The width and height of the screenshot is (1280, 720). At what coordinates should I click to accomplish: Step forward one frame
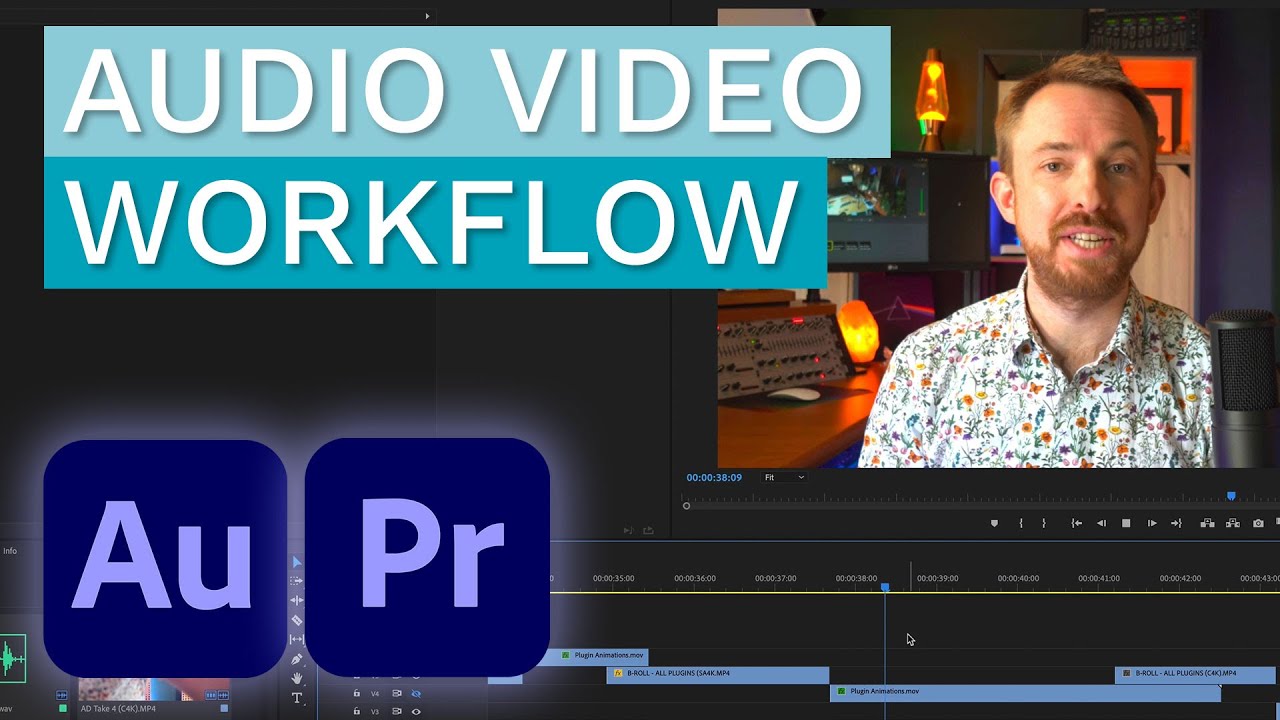coord(1152,523)
